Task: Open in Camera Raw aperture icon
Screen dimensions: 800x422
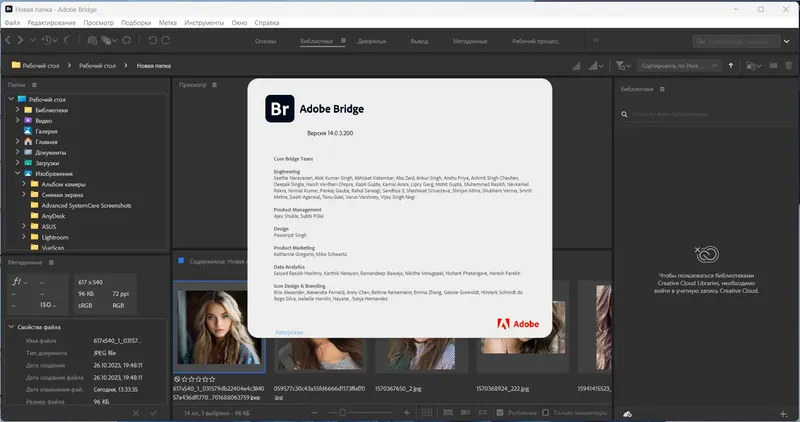Action: pyautogui.click(x=127, y=40)
